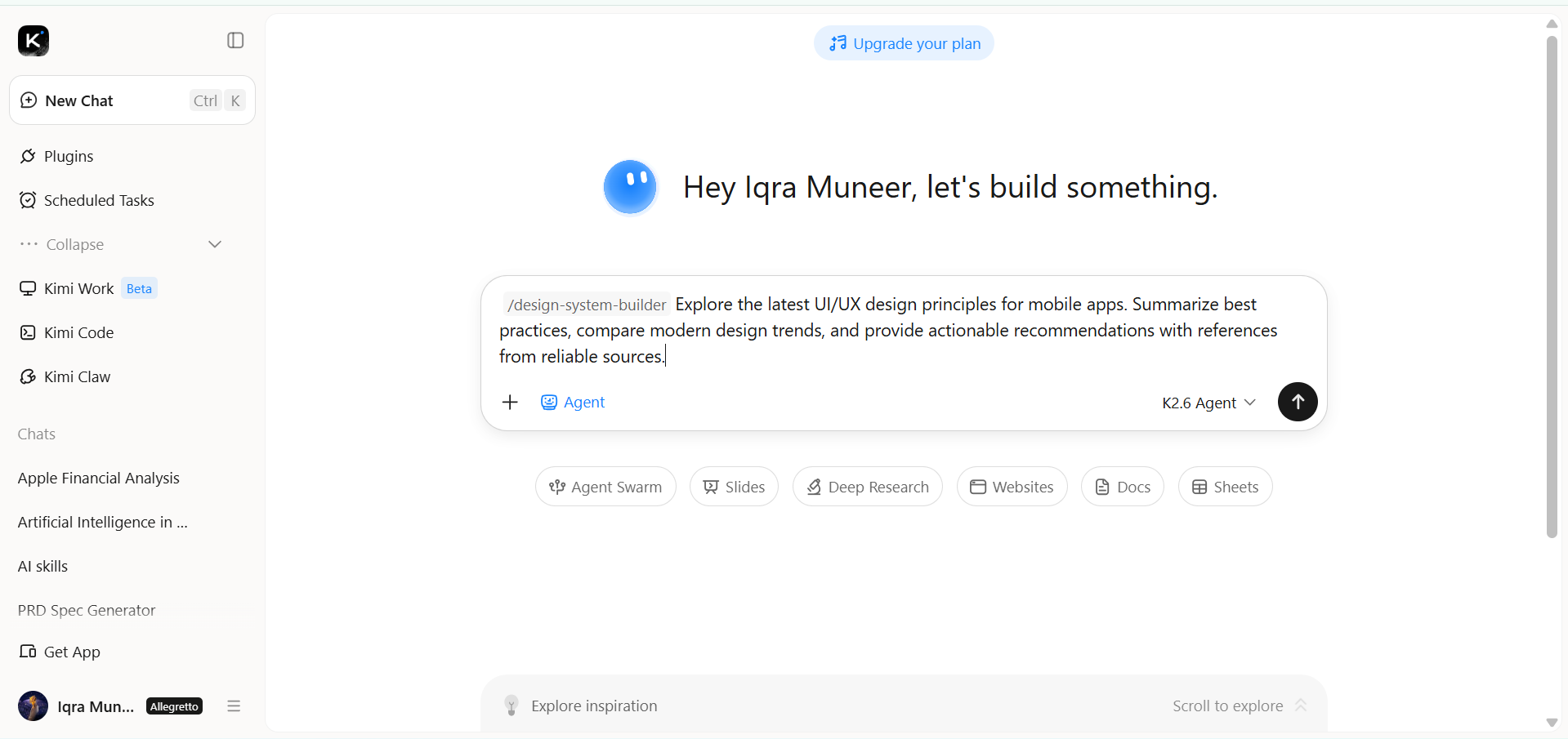Open the PRD Spec Generator chat
Screen dimensions: 1568x739
click(87, 610)
